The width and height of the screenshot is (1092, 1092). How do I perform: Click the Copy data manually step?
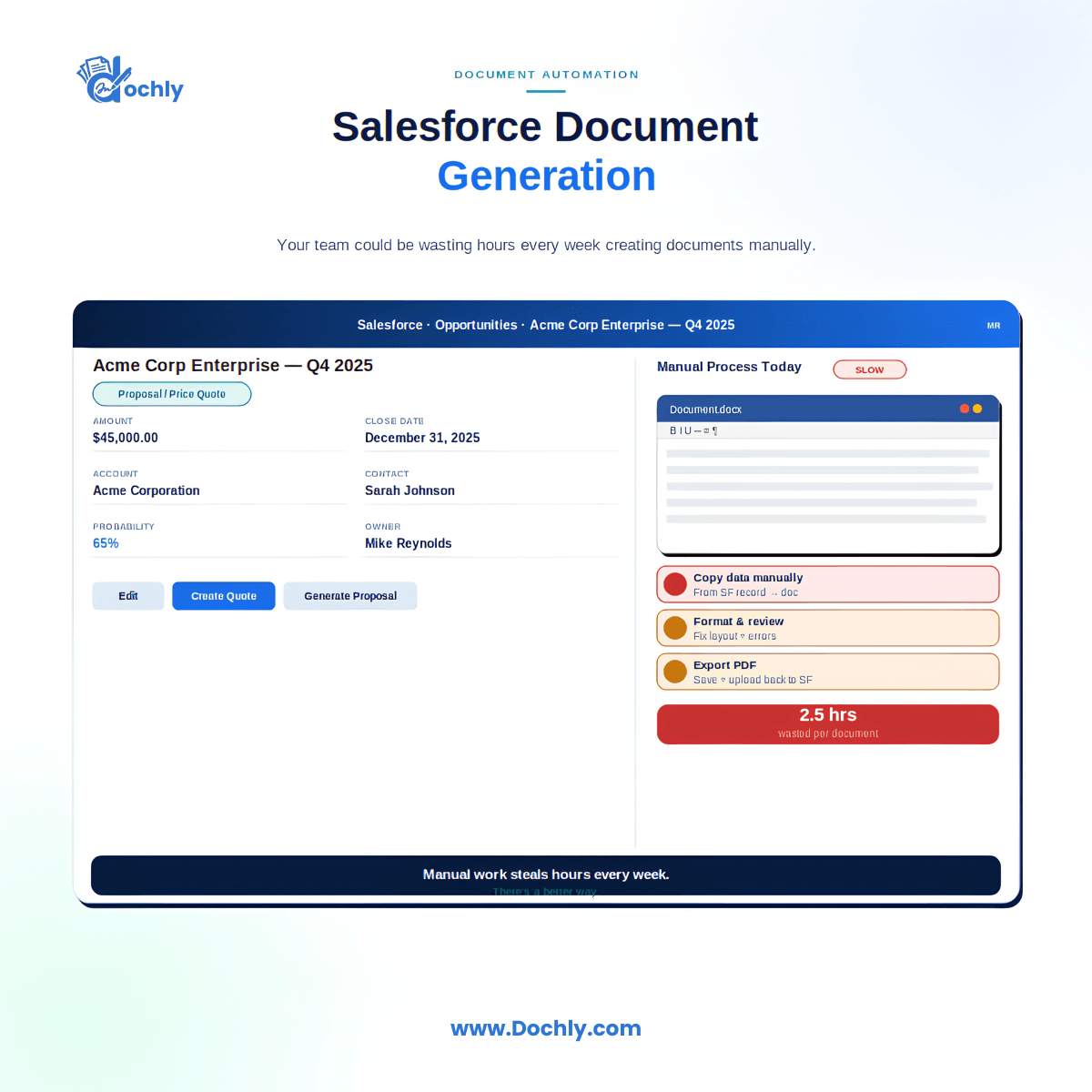point(828,584)
